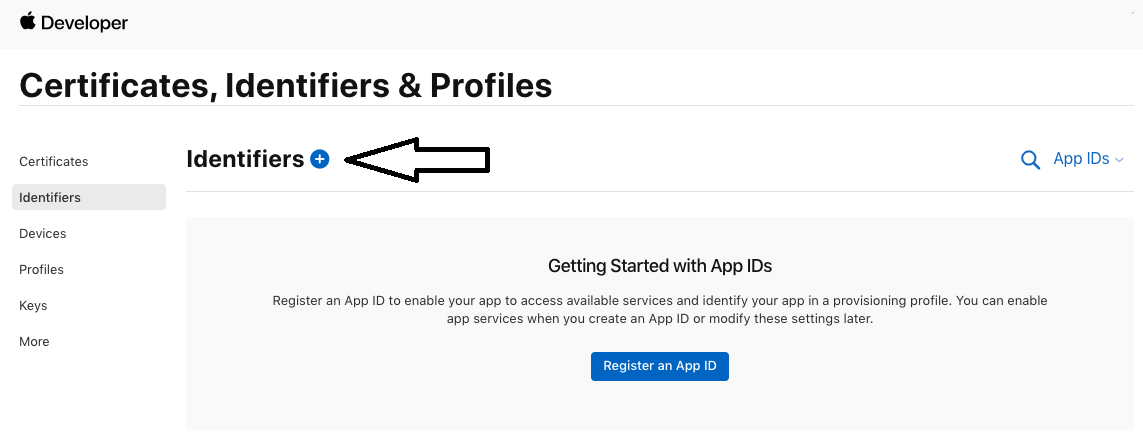The image size is (1143, 434).
Task: Select Identifiers in the sidebar
Action: [50, 198]
